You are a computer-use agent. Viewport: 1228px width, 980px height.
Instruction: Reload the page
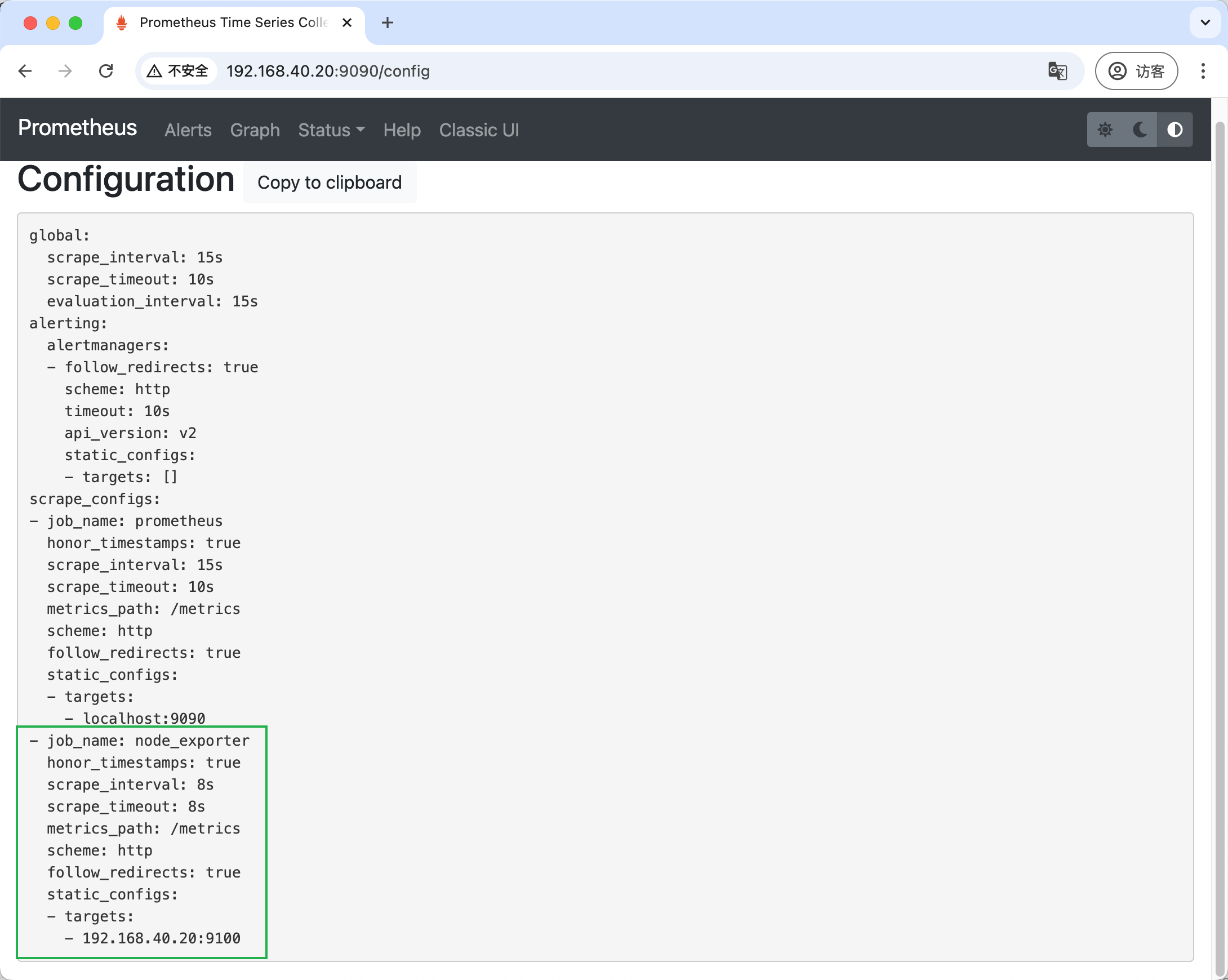(106, 71)
